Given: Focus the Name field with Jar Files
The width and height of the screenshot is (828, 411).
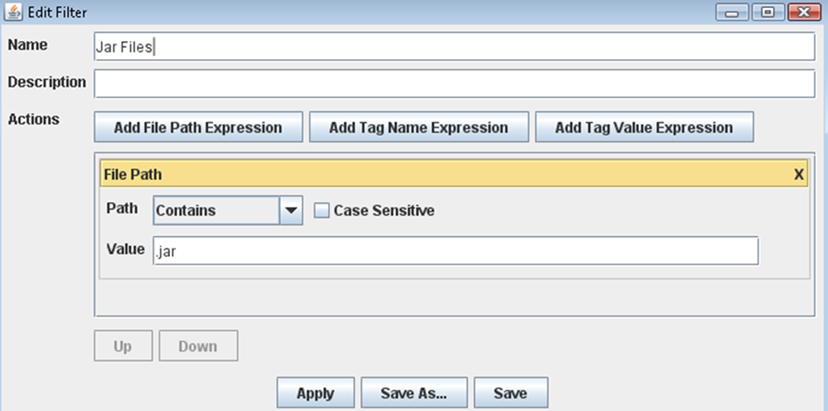Looking at the screenshot, I should [x=454, y=46].
